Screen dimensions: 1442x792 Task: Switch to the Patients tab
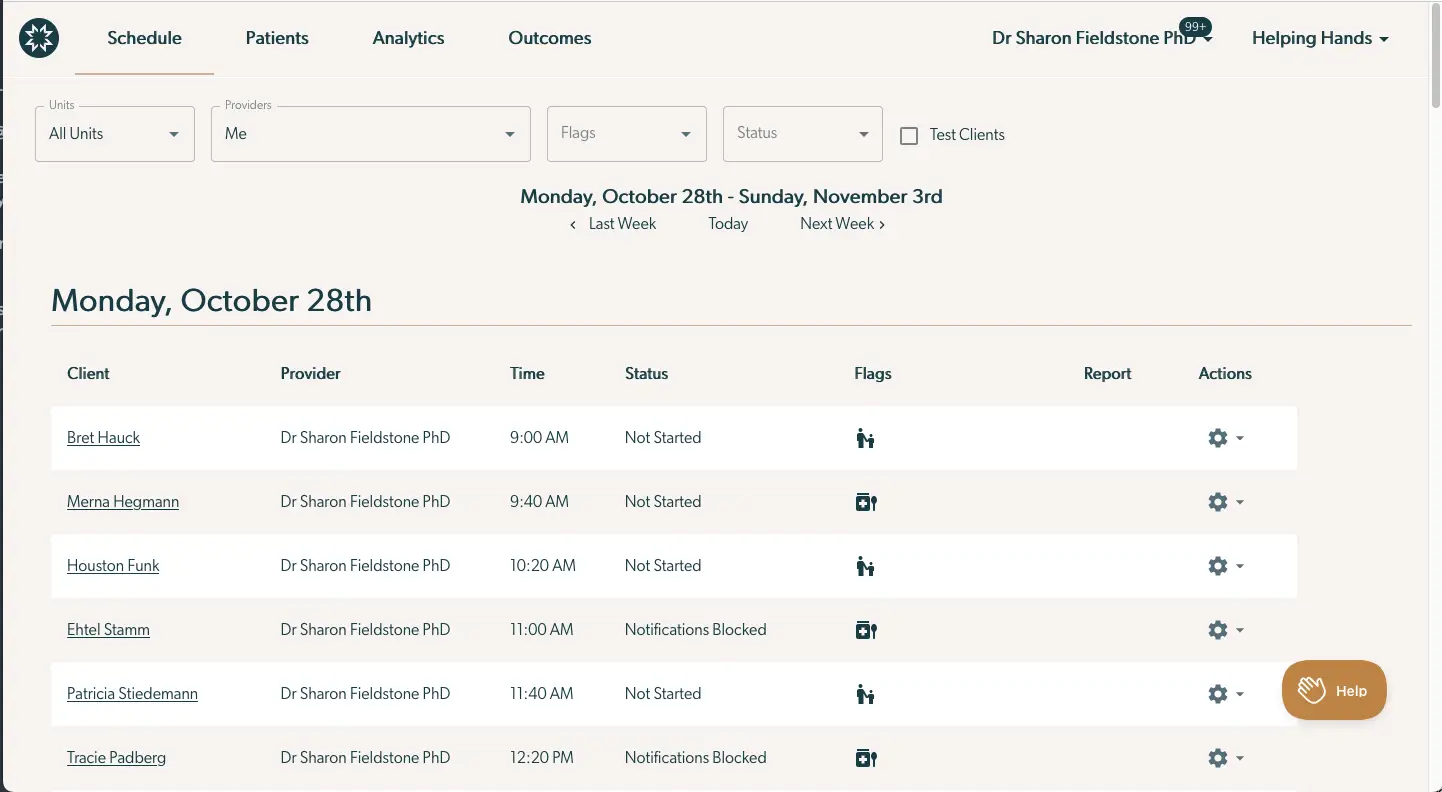tap(277, 38)
